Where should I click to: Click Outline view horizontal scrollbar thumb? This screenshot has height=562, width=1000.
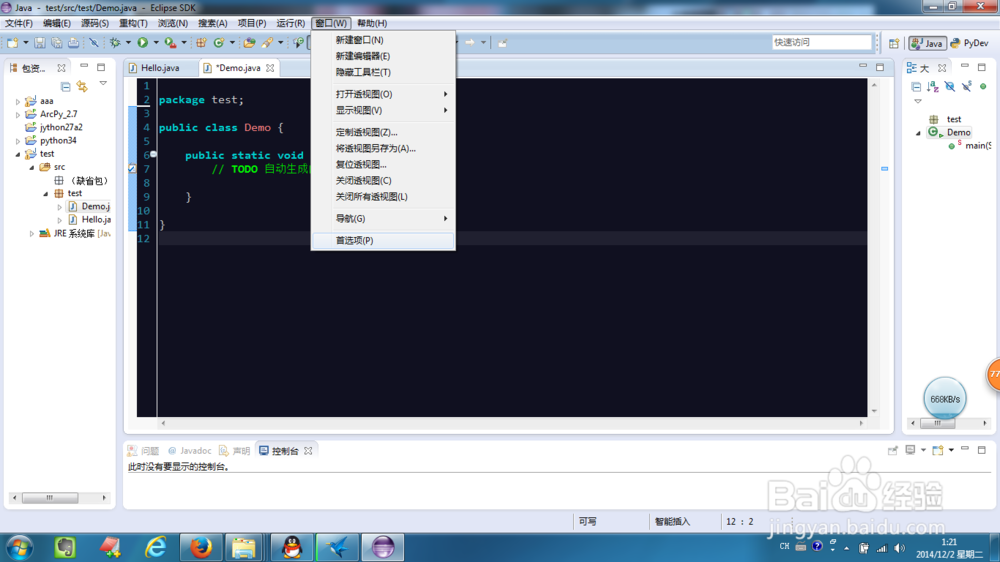(938, 423)
